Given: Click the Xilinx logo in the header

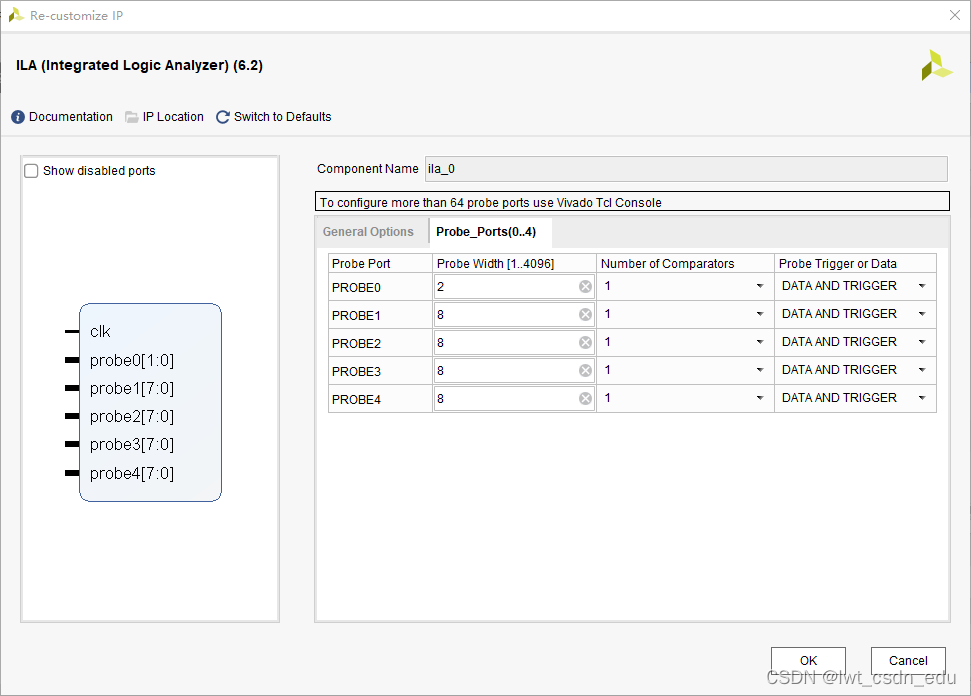Looking at the screenshot, I should coord(936,66).
